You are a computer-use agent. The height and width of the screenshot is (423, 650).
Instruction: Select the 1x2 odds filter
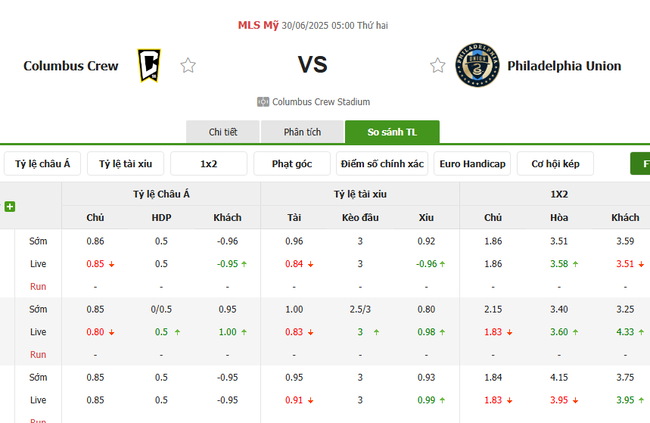click(209, 163)
